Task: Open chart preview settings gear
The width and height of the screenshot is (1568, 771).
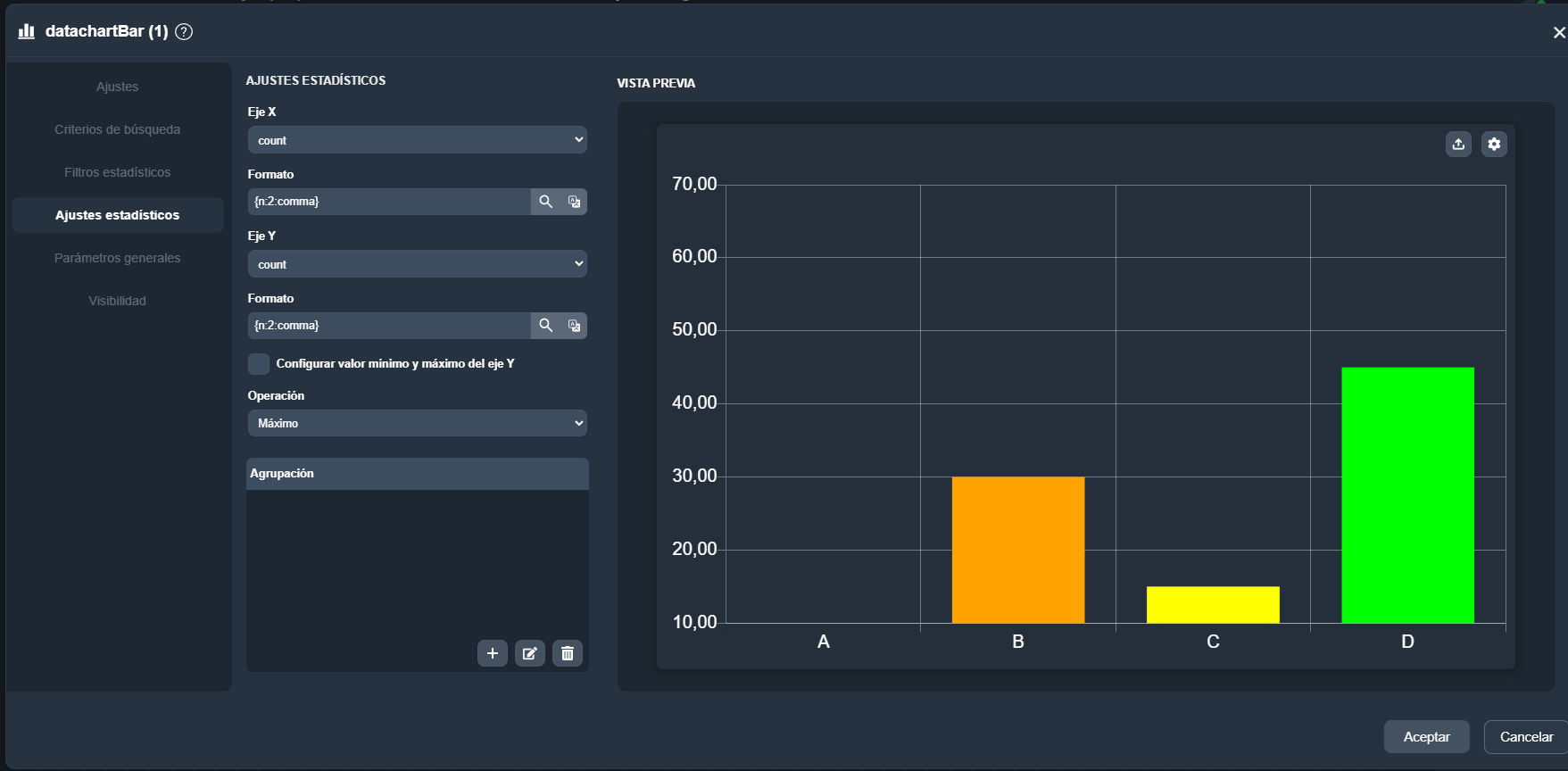Action: pos(1494,144)
